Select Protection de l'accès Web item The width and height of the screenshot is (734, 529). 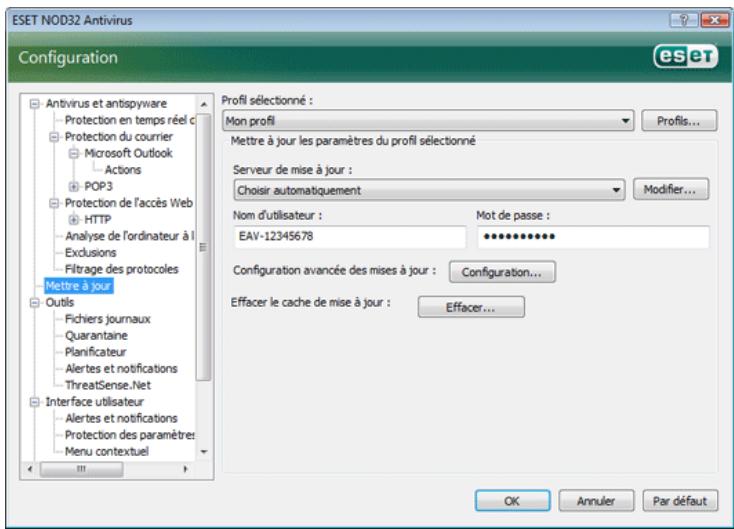tap(129, 203)
